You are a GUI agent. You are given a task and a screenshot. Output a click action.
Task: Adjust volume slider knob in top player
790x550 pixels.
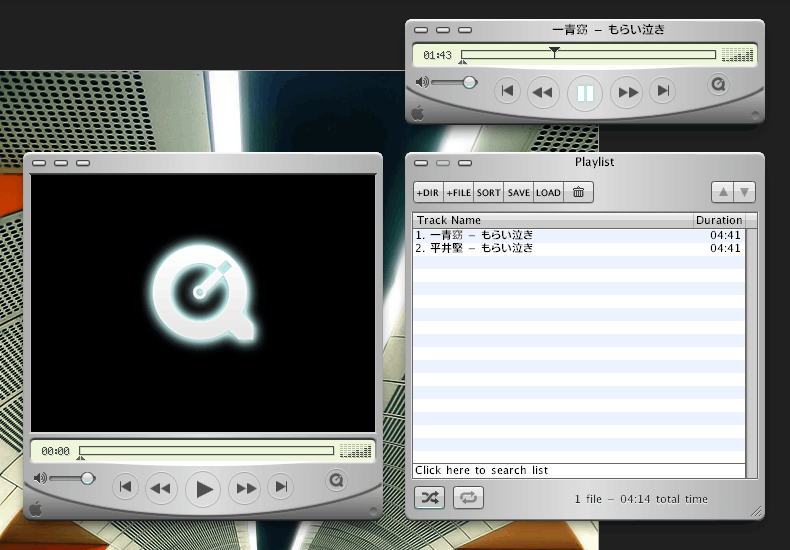470,82
